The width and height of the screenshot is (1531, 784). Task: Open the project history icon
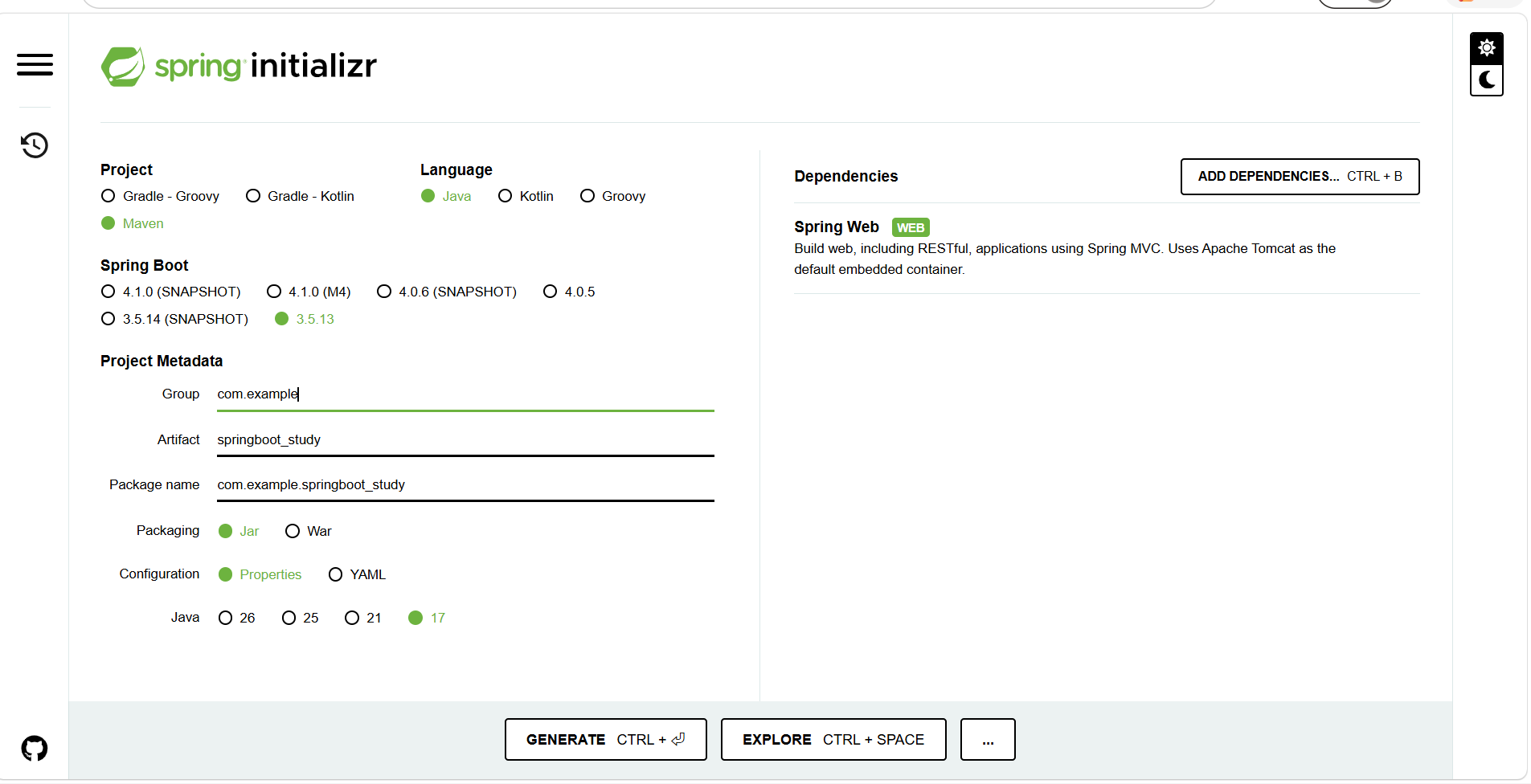coord(35,145)
